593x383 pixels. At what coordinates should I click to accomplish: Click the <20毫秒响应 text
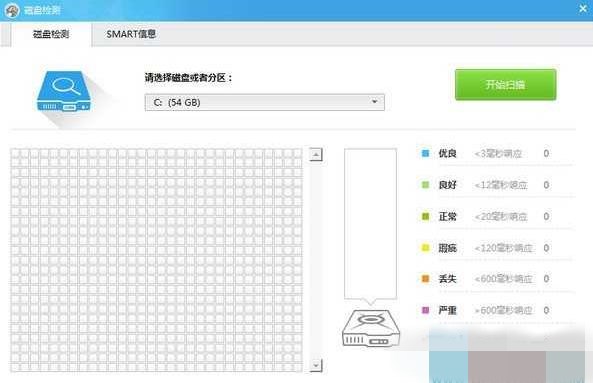pos(501,216)
